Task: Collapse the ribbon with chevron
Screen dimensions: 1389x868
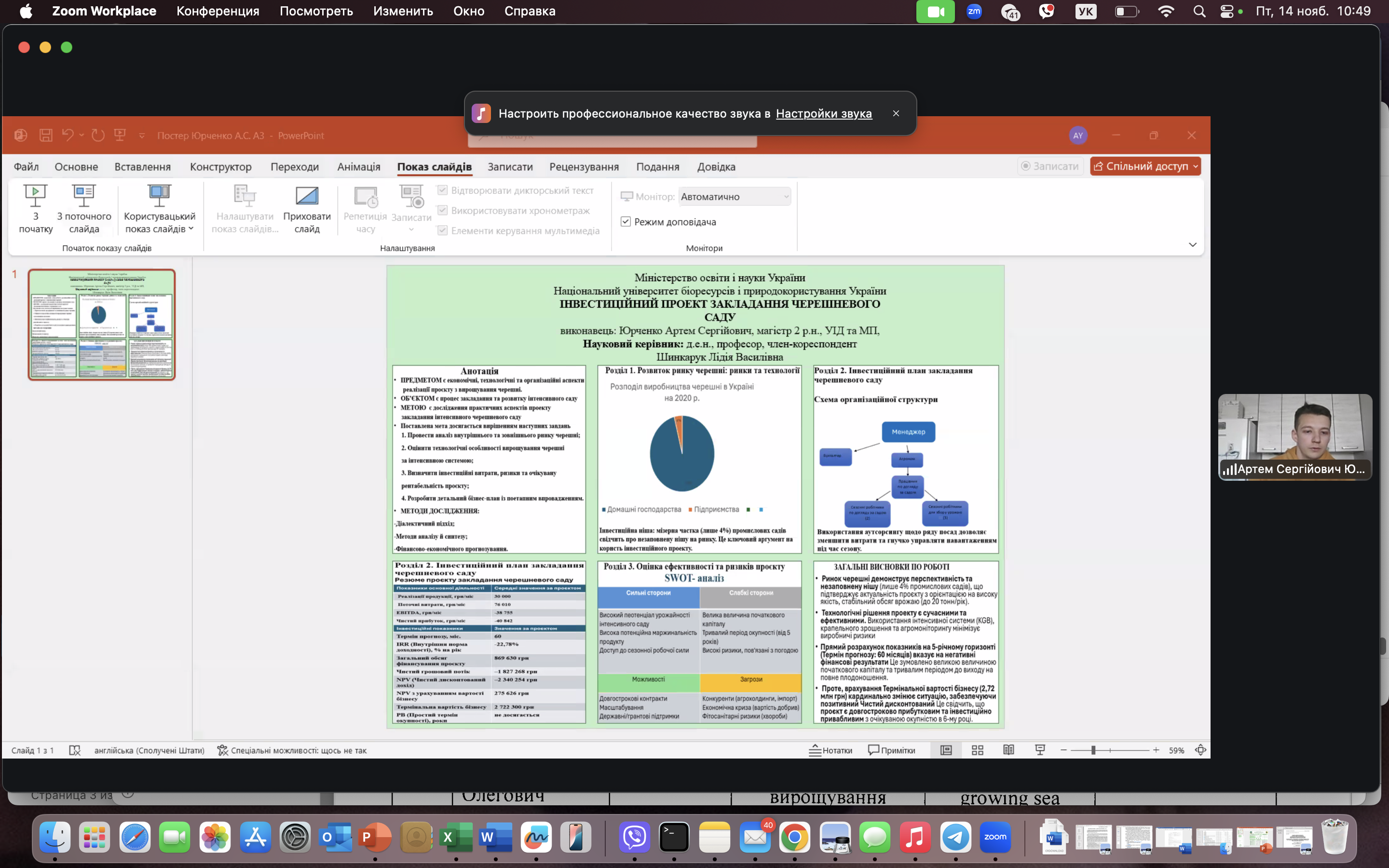Action: (x=1193, y=245)
